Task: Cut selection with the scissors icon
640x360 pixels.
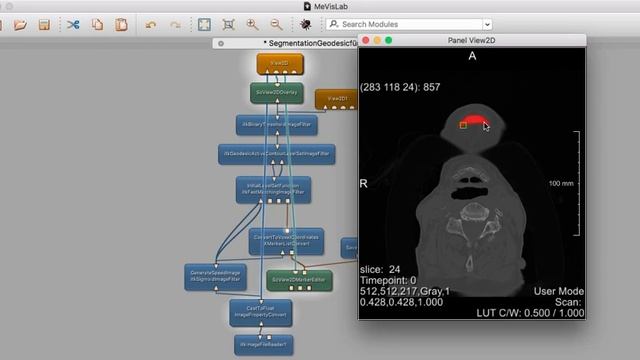Action: [73, 25]
